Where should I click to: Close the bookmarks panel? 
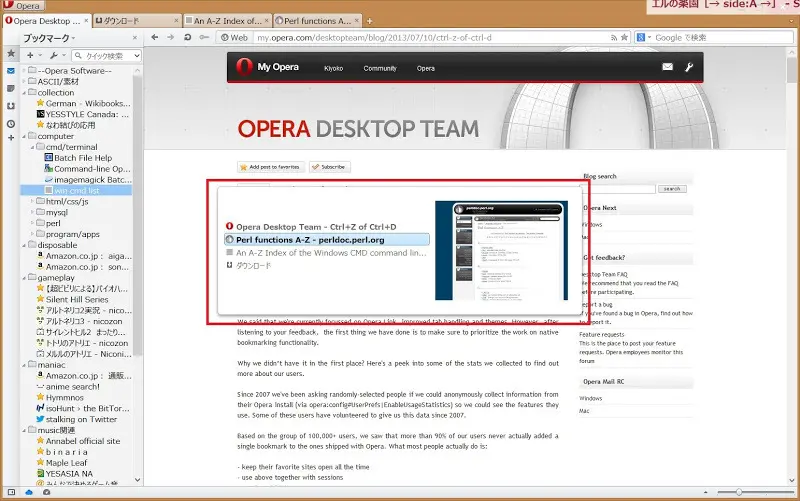(x=135, y=38)
